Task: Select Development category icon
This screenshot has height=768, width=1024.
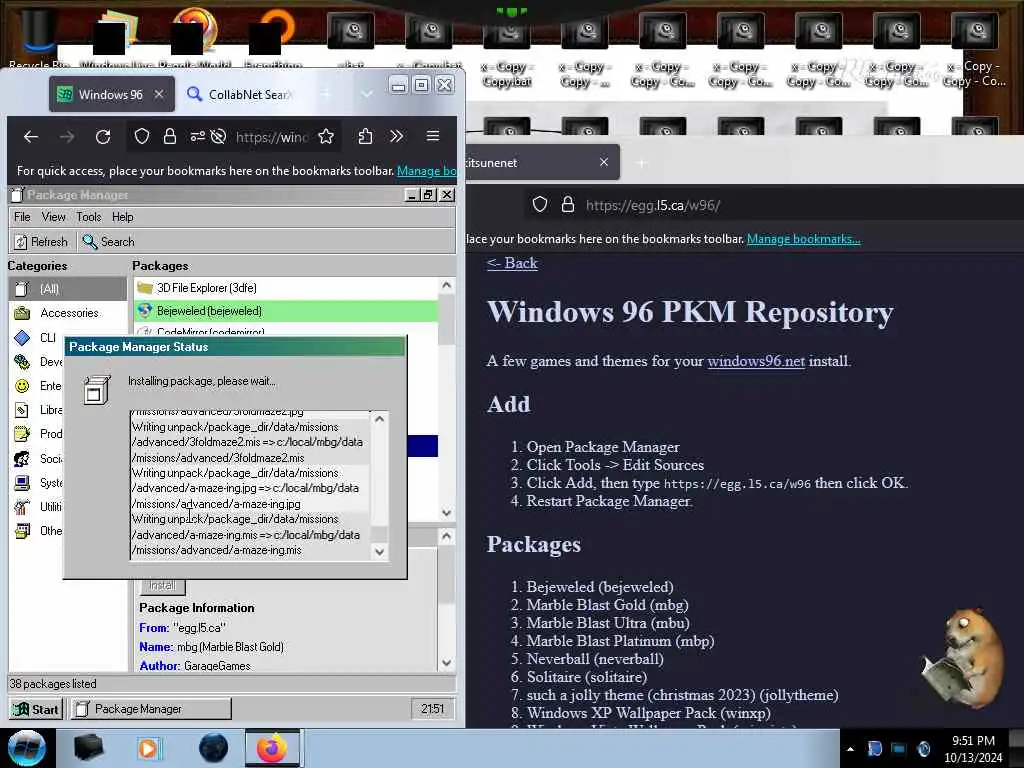Action: (x=22, y=362)
